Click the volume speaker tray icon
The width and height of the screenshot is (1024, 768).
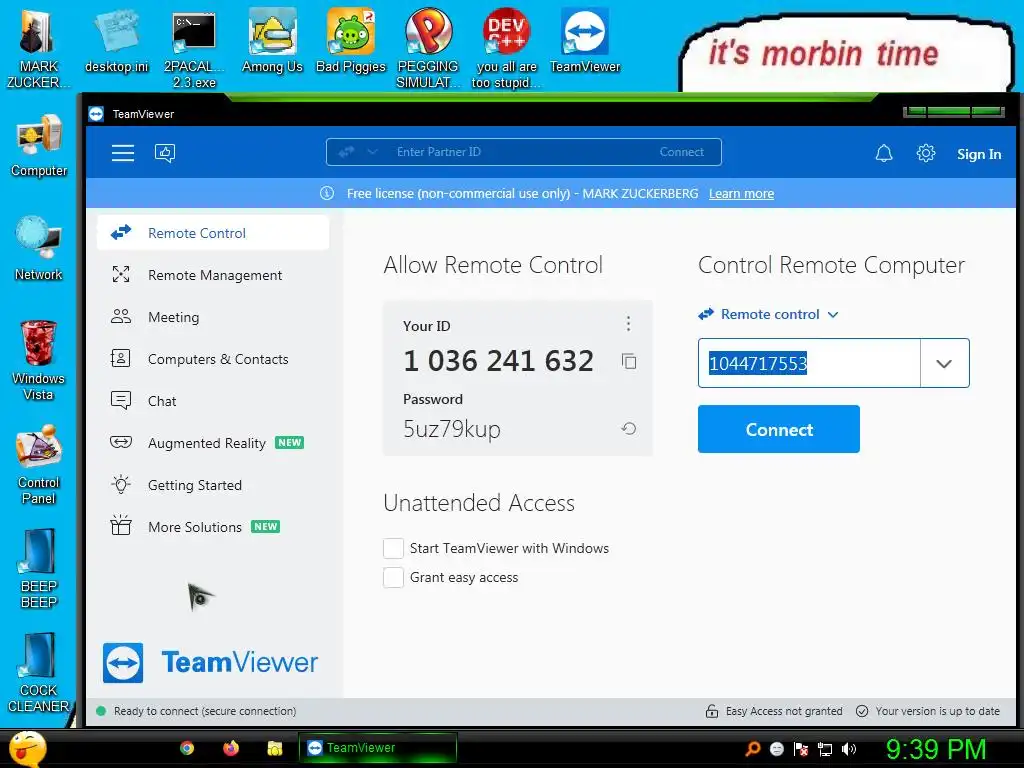click(x=849, y=749)
